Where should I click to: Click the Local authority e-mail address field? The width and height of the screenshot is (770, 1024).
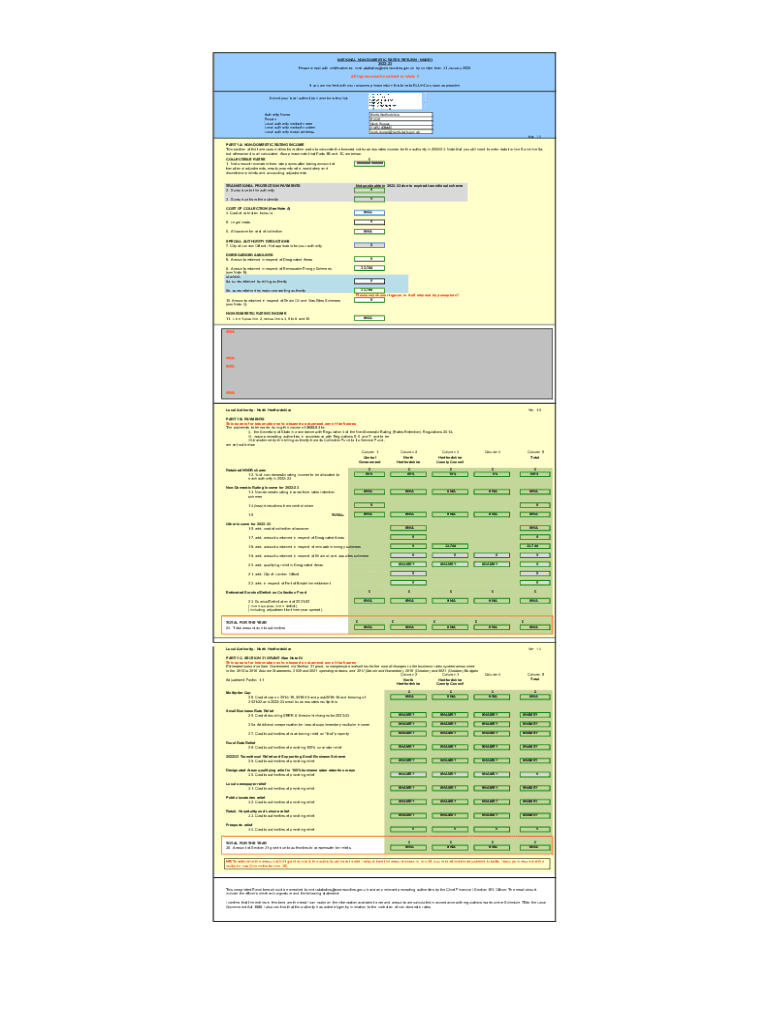click(x=403, y=132)
